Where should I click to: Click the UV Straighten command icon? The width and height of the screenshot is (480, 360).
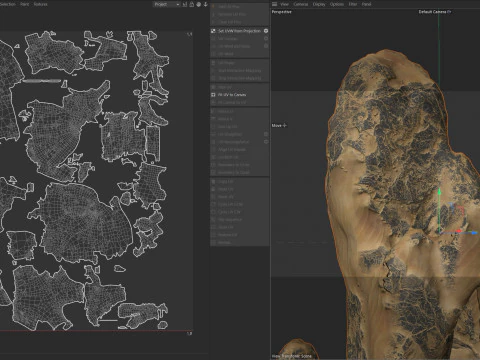(x=213, y=134)
